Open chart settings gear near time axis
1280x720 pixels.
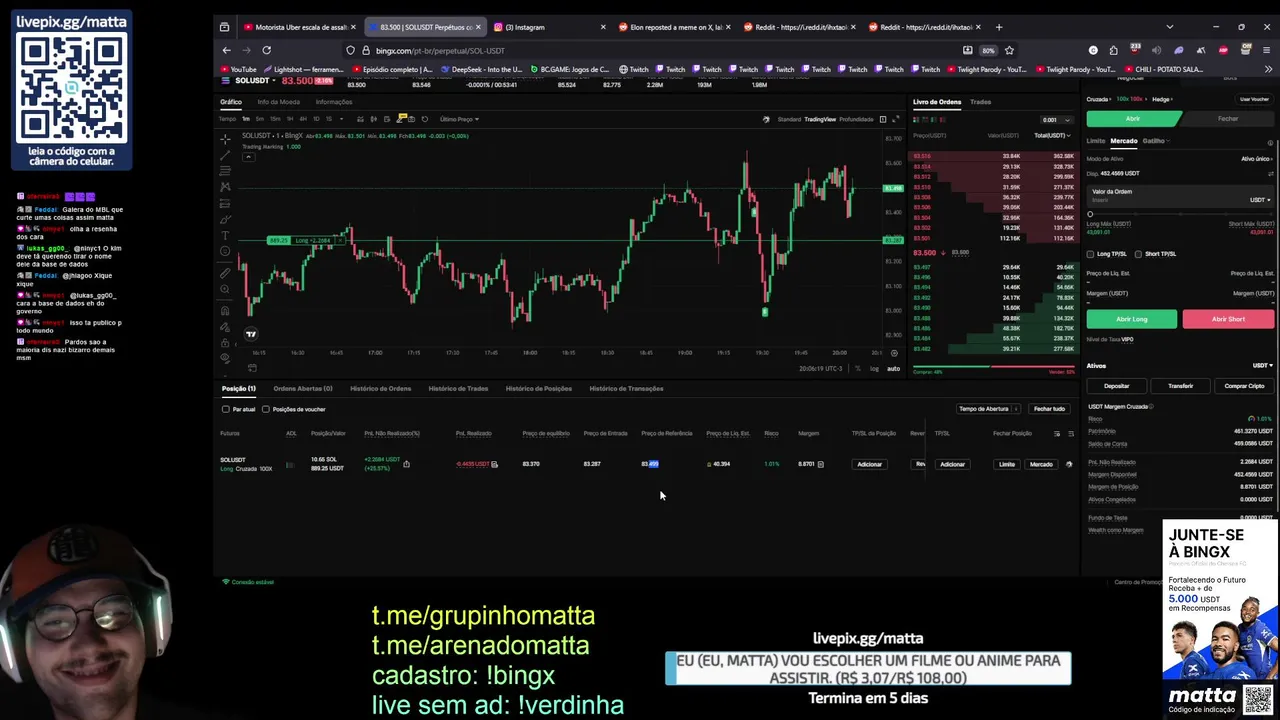point(894,352)
